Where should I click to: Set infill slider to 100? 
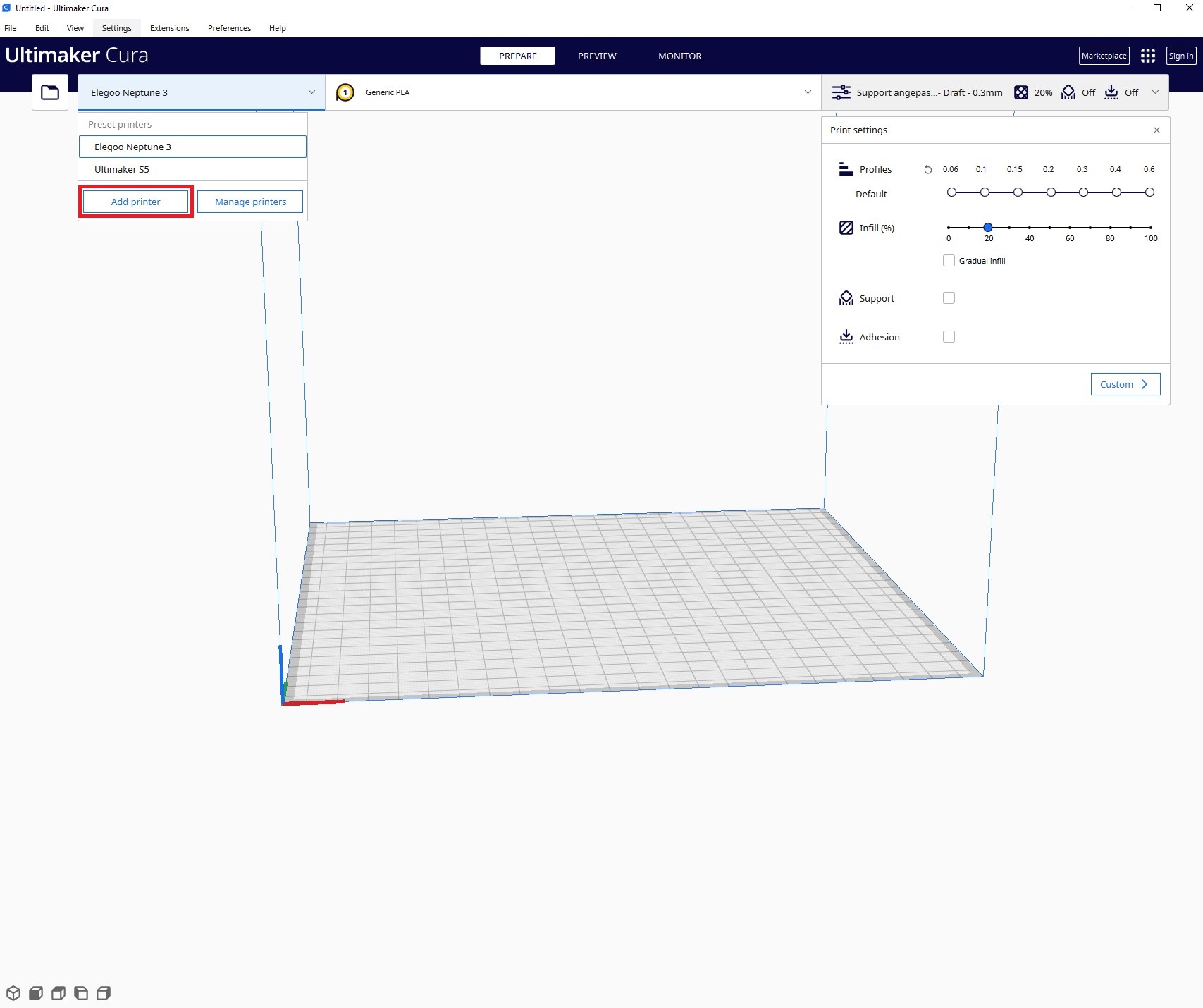pos(1151,227)
